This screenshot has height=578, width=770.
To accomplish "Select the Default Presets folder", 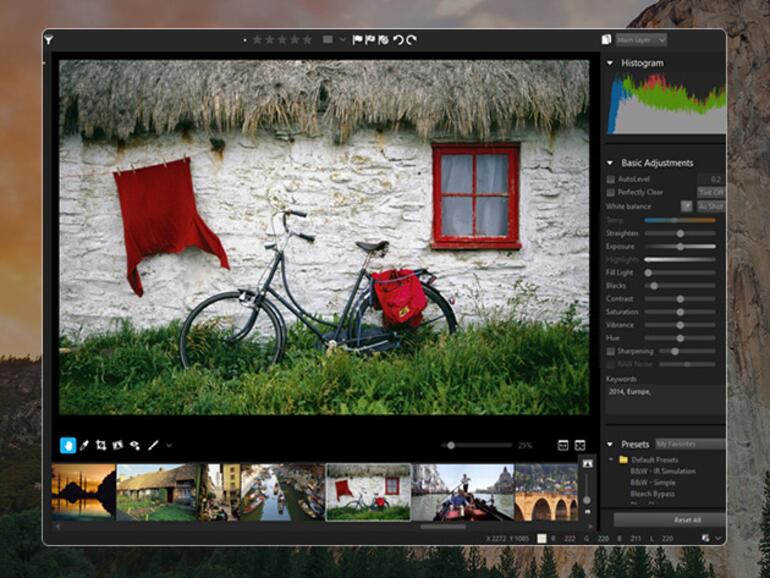I will [655, 460].
